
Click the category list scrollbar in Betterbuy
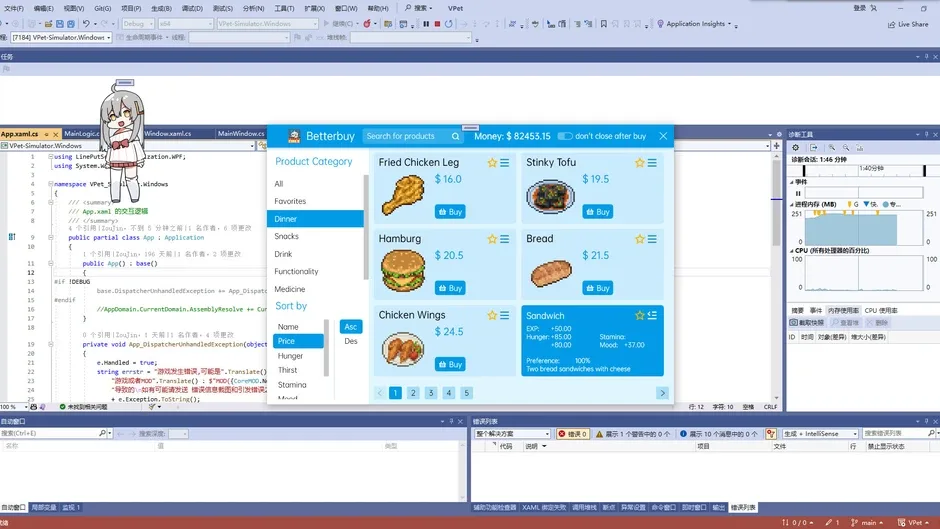coord(366,228)
